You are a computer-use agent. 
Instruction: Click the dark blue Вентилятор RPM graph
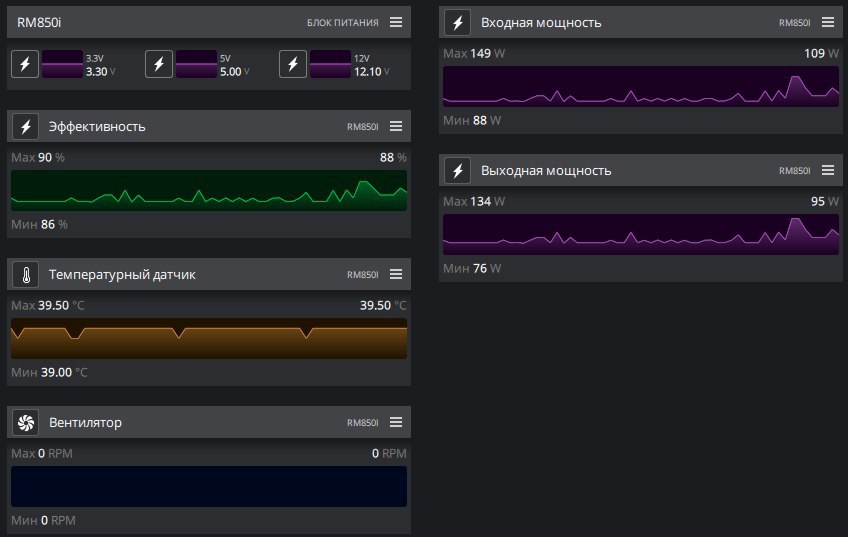point(209,486)
